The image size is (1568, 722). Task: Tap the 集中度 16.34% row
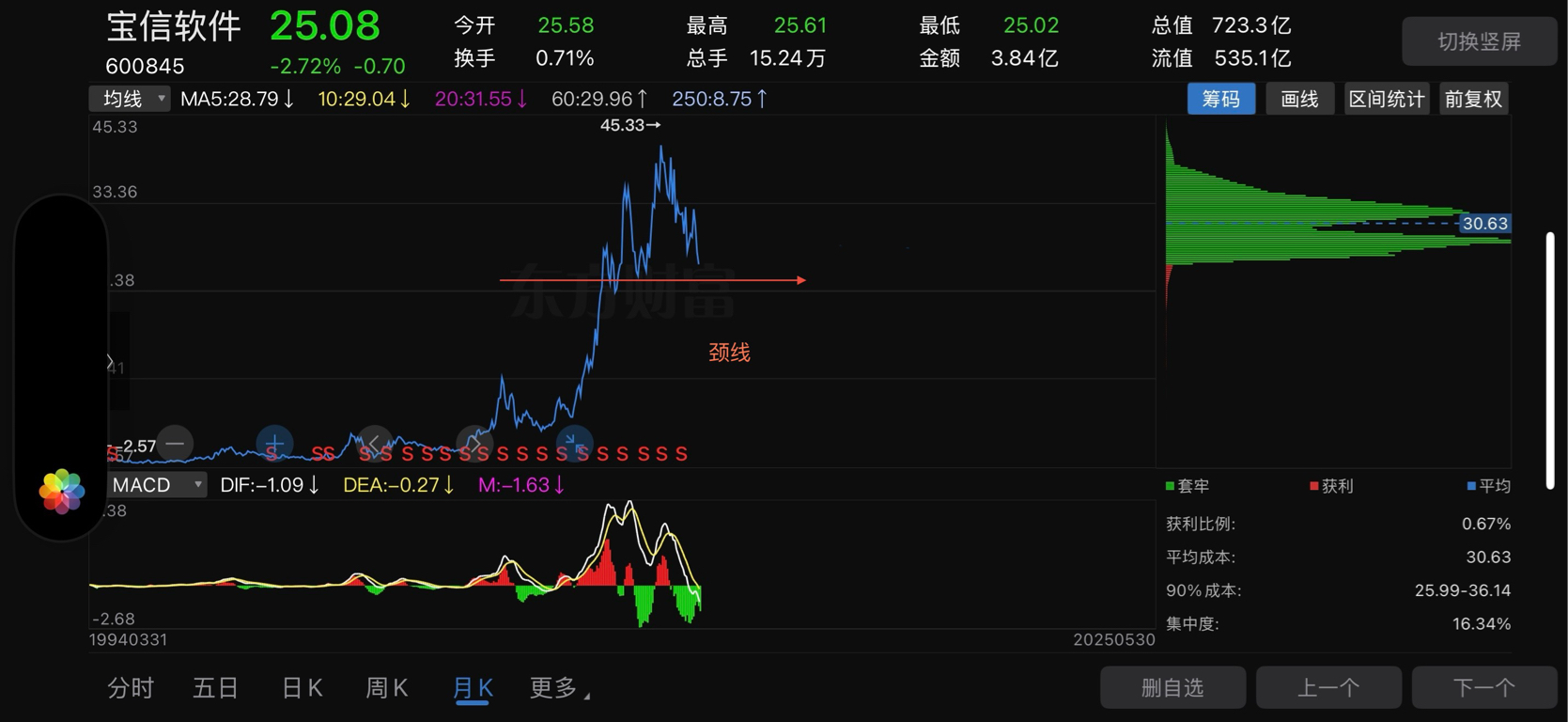tap(1338, 624)
